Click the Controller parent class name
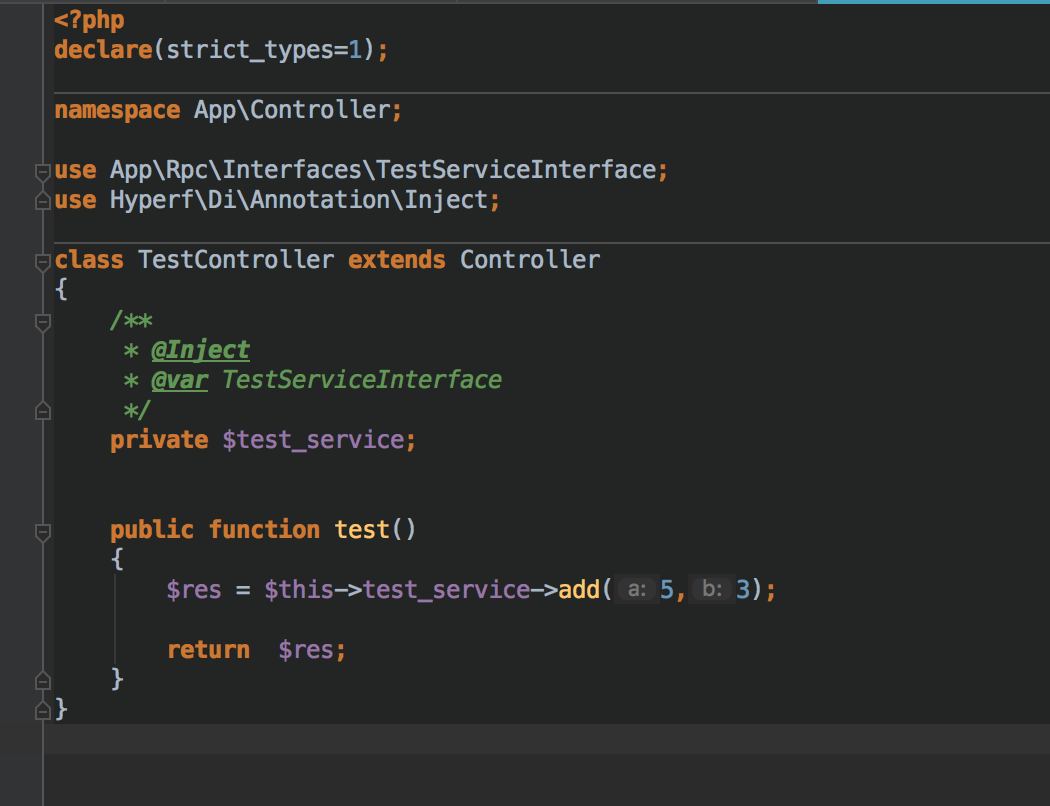Image resolution: width=1050 pixels, height=806 pixels. [x=530, y=260]
